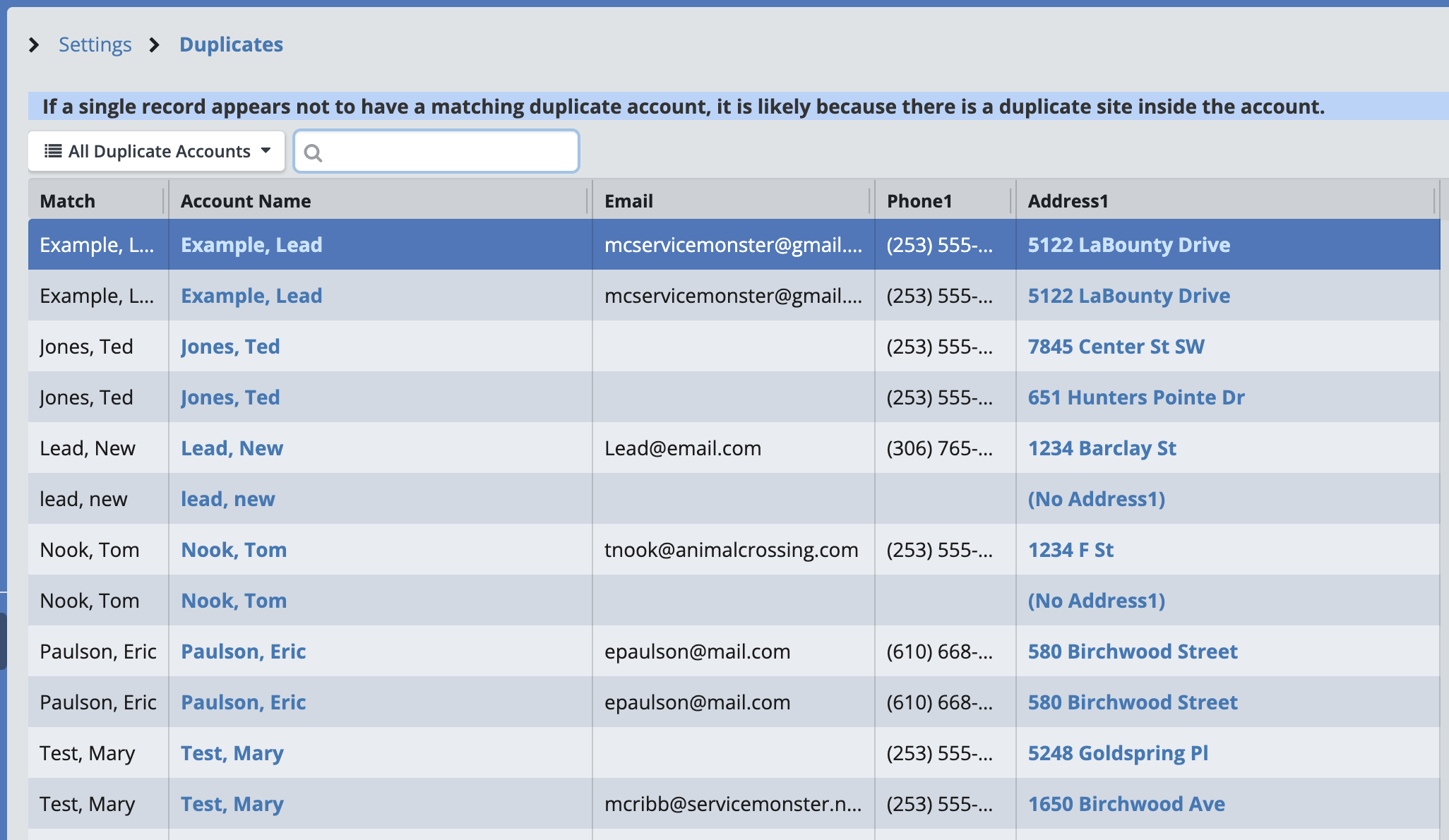Screen dimensions: 1449x840
Task: Open the lowercase lead, new account link
Action: click(227, 499)
